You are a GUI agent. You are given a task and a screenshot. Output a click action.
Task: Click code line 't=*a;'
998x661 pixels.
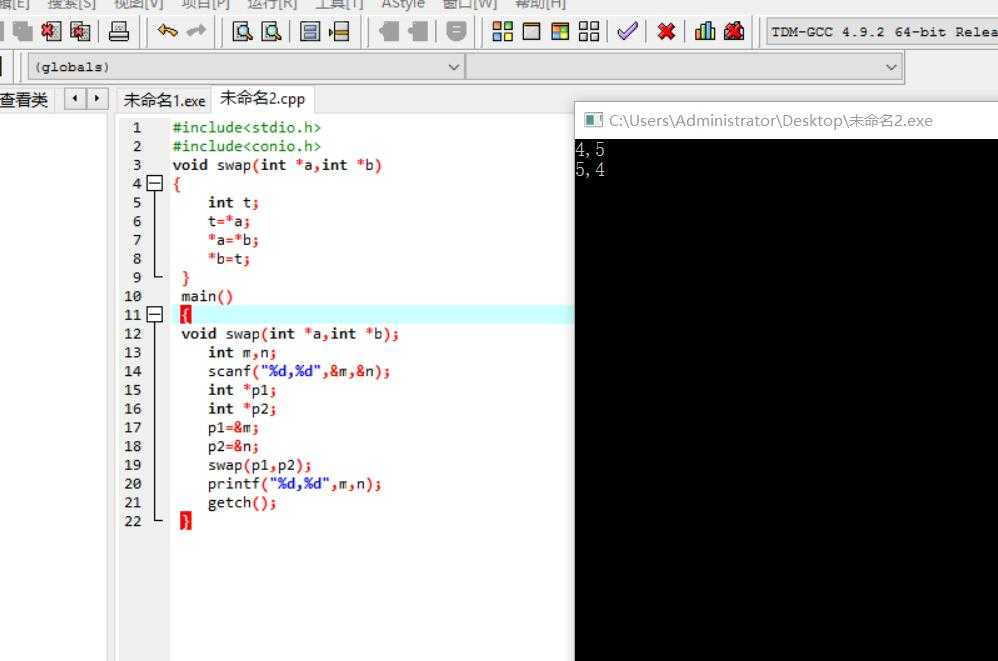pyautogui.click(x=228, y=221)
